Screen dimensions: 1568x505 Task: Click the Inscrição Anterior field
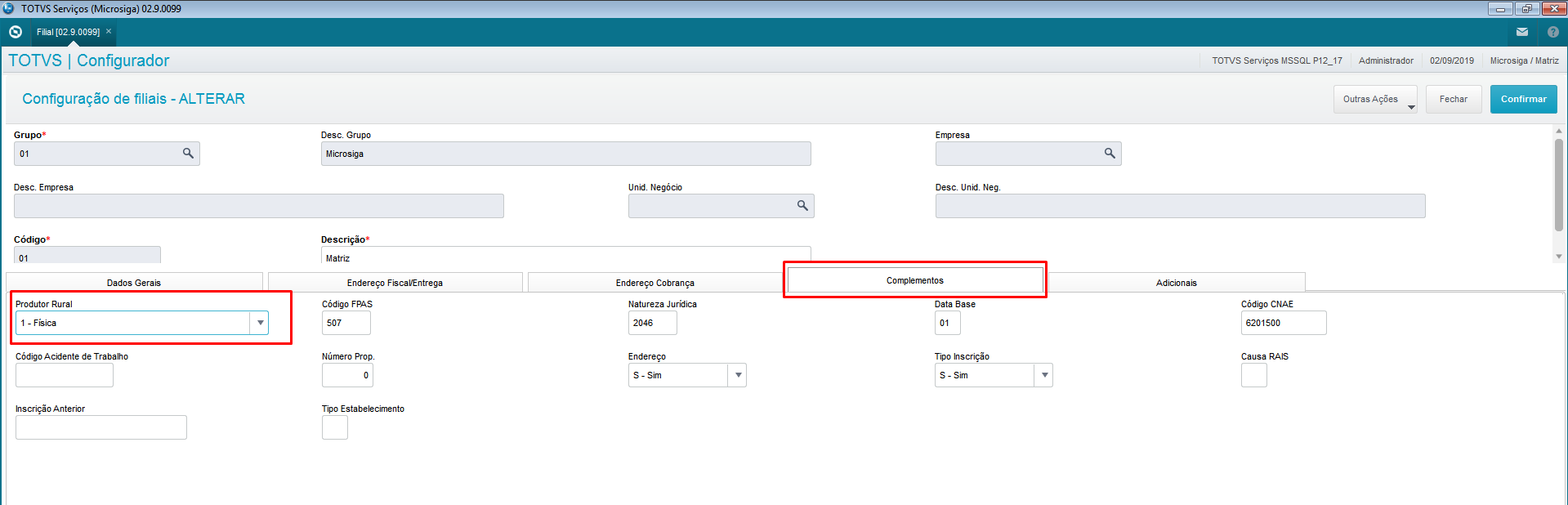[x=101, y=427]
